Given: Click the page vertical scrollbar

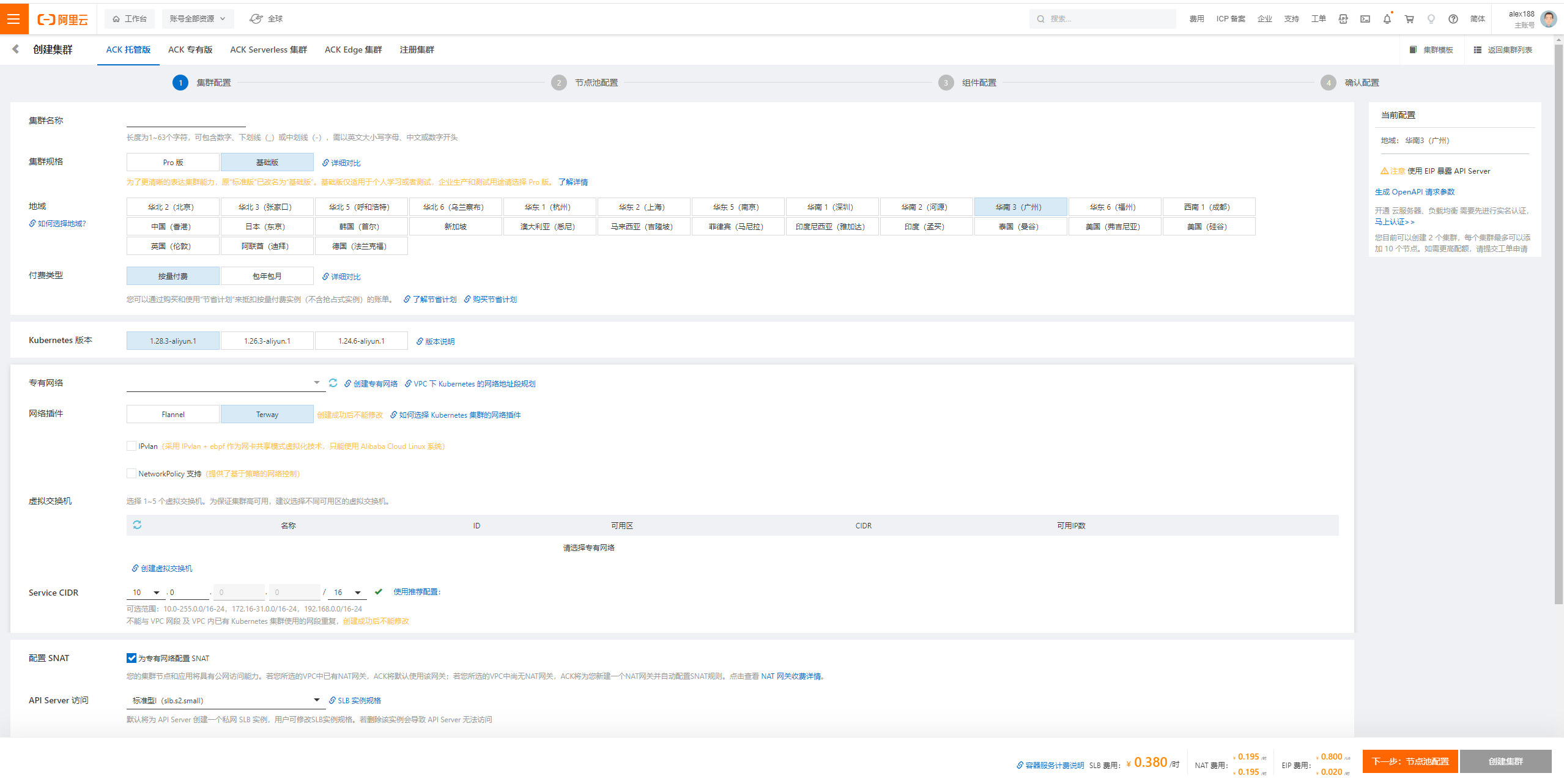Looking at the screenshot, I should 1558,324.
